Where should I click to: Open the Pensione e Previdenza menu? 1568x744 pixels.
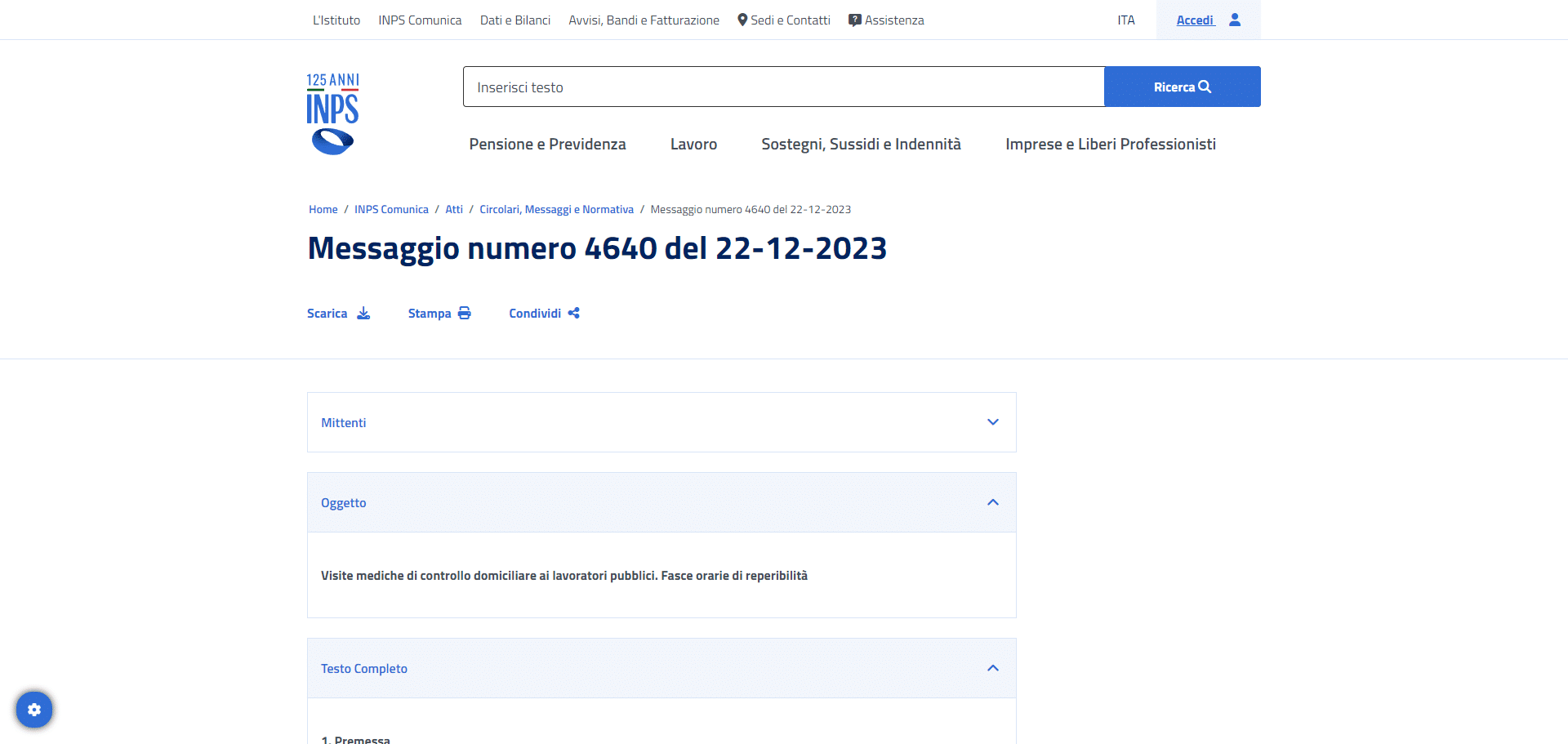tap(547, 144)
